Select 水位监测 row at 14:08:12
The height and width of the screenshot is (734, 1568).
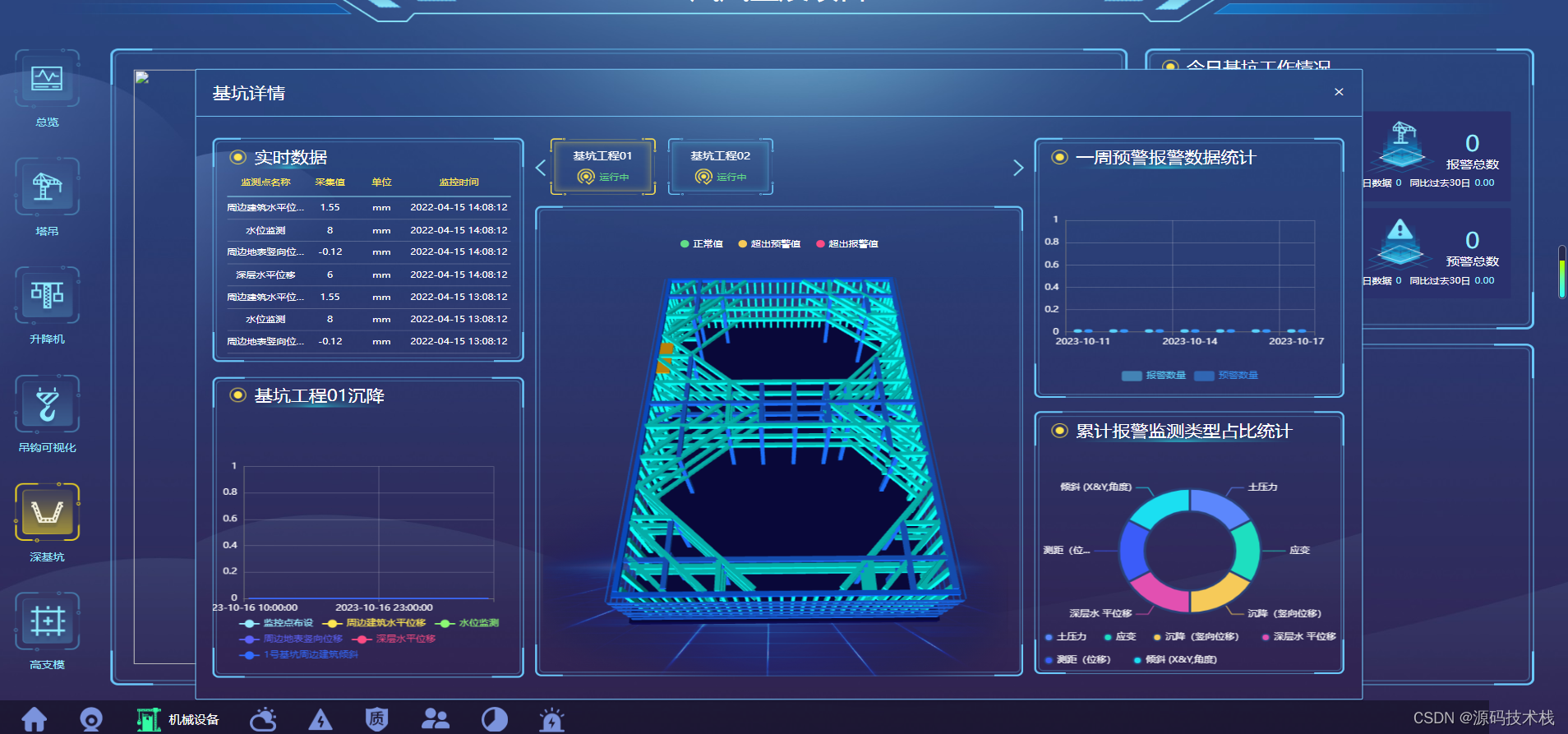368,231
